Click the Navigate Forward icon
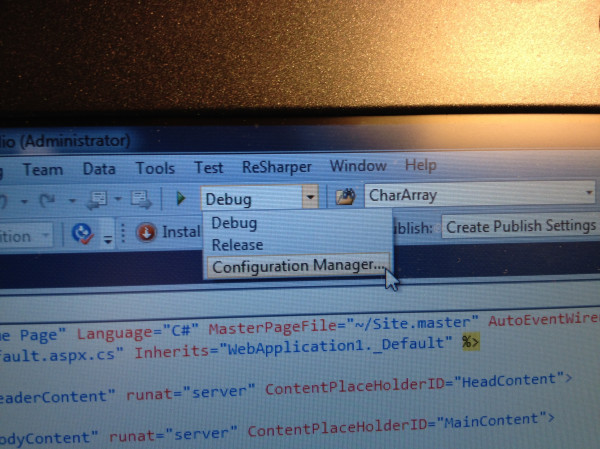 [x=140, y=199]
